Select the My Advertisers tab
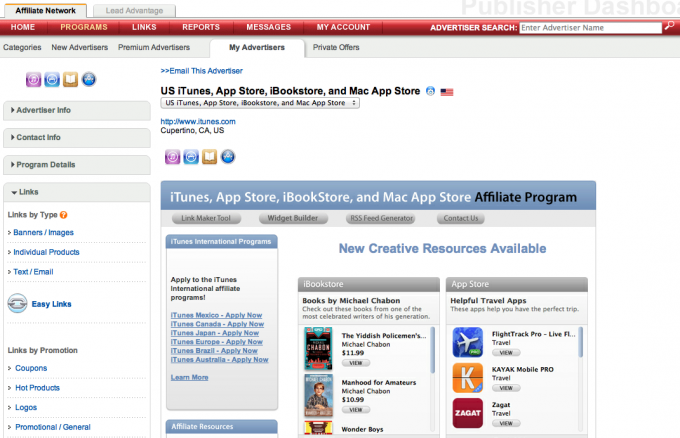Screen dimensions: 680x438 click(257, 48)
